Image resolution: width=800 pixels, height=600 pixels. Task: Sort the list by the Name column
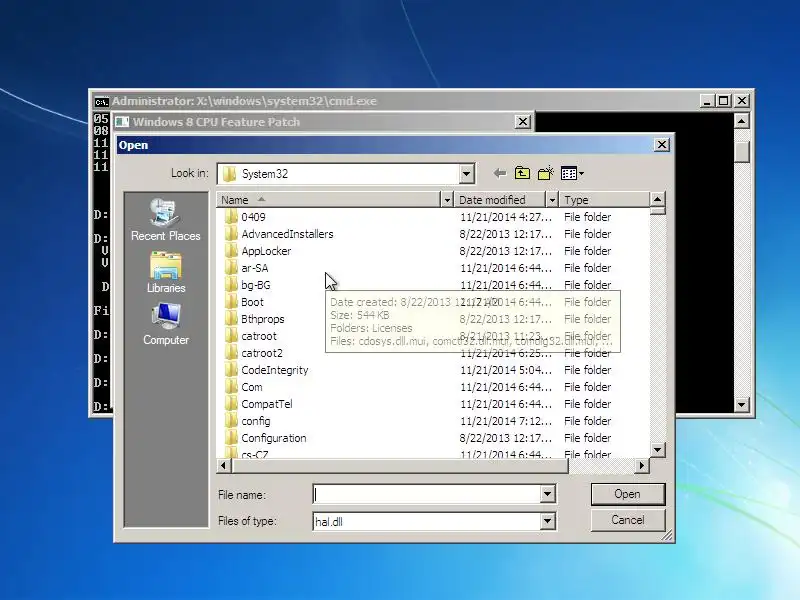click(329, 199)
